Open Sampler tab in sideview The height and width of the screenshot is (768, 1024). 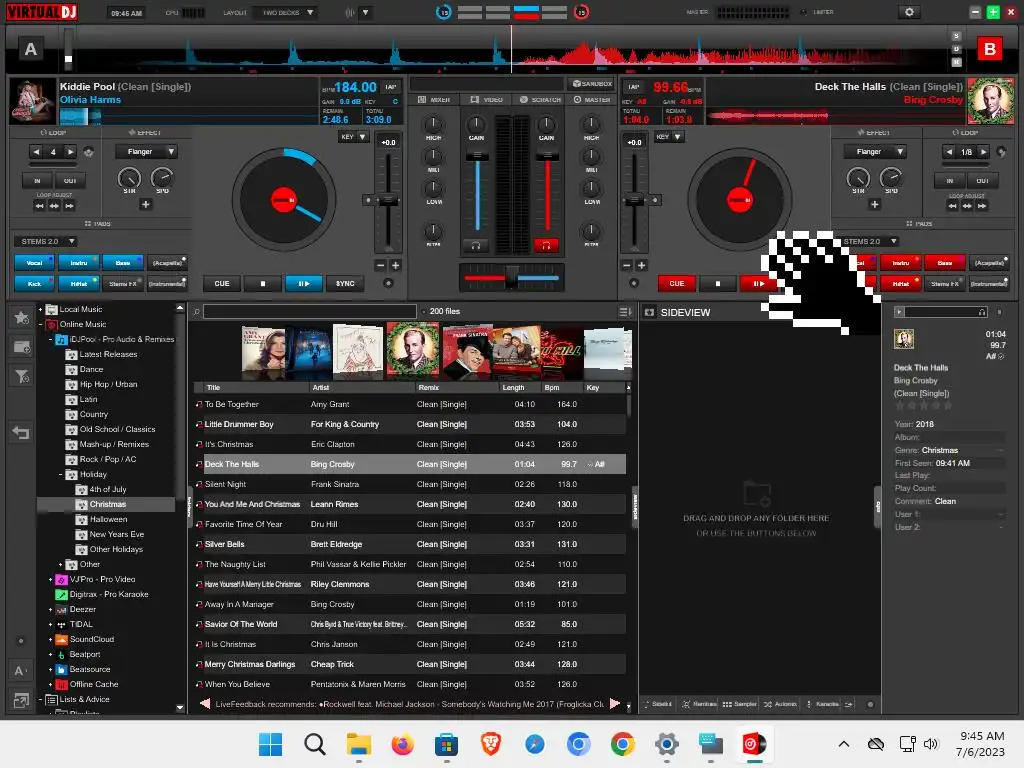tap(740, 704)
